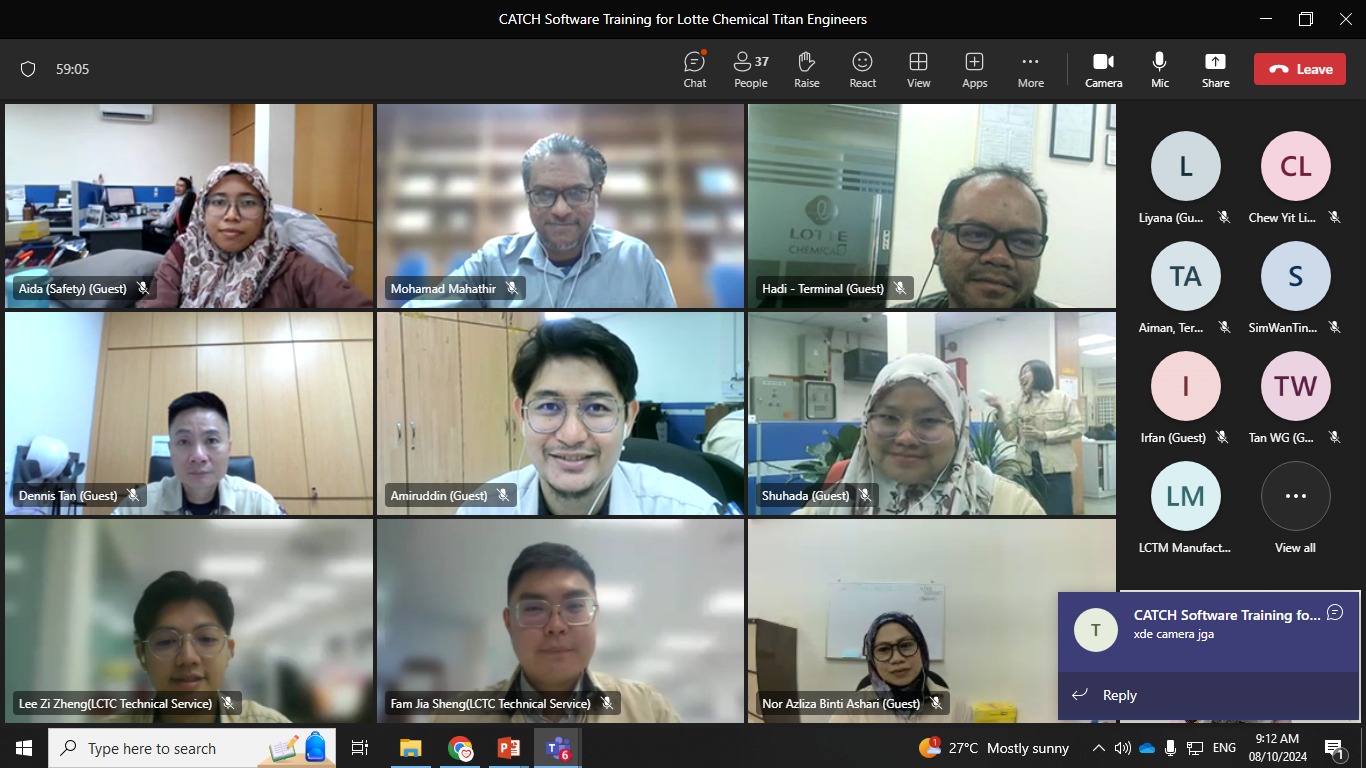Image resolution: width=1366 pixels, height=768 pixels.
Task: Leave the meeting
Action: (x=1299, y=69)
